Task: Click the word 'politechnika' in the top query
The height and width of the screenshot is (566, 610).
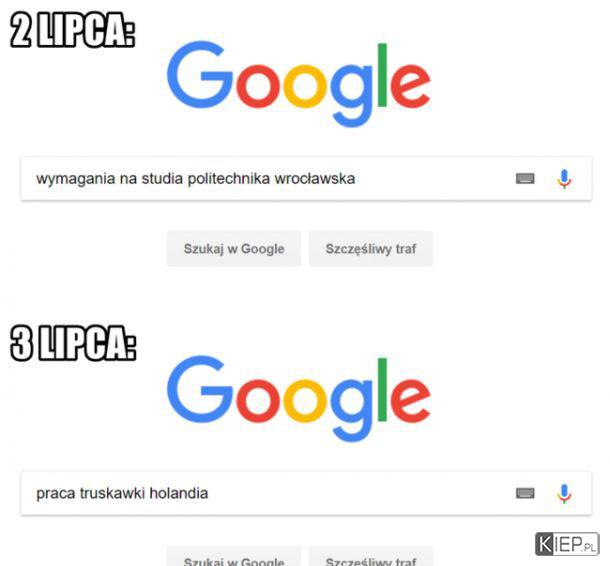Action: pyautogui.click(x=229, y=179)
